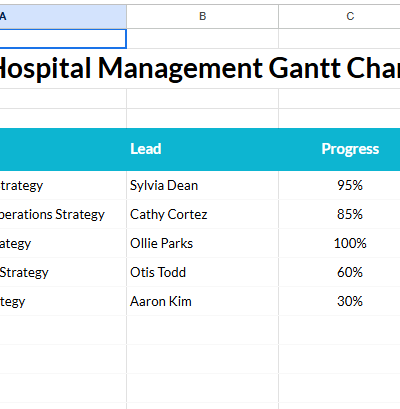
Task: Select the Otis Todd cell
Action: [x=202, y=272]
